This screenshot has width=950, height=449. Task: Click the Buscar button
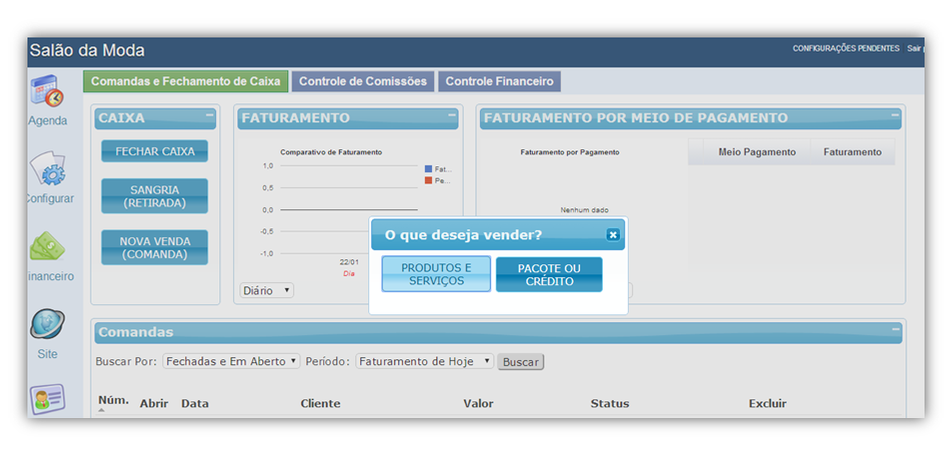(x=521, y=362)
